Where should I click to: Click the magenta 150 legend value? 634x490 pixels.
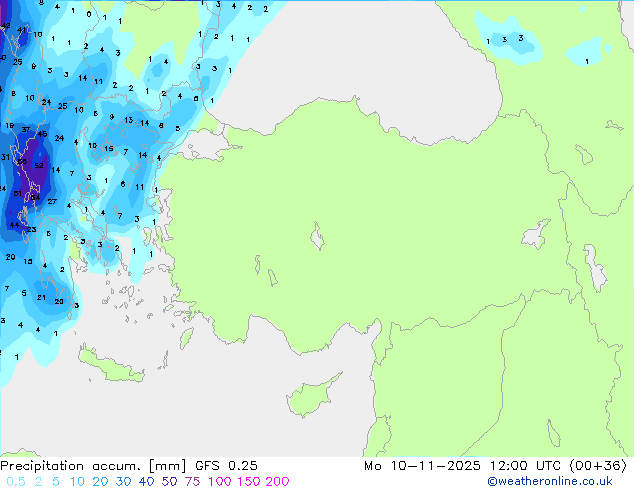pyautogui.click(x=248, y=481)
